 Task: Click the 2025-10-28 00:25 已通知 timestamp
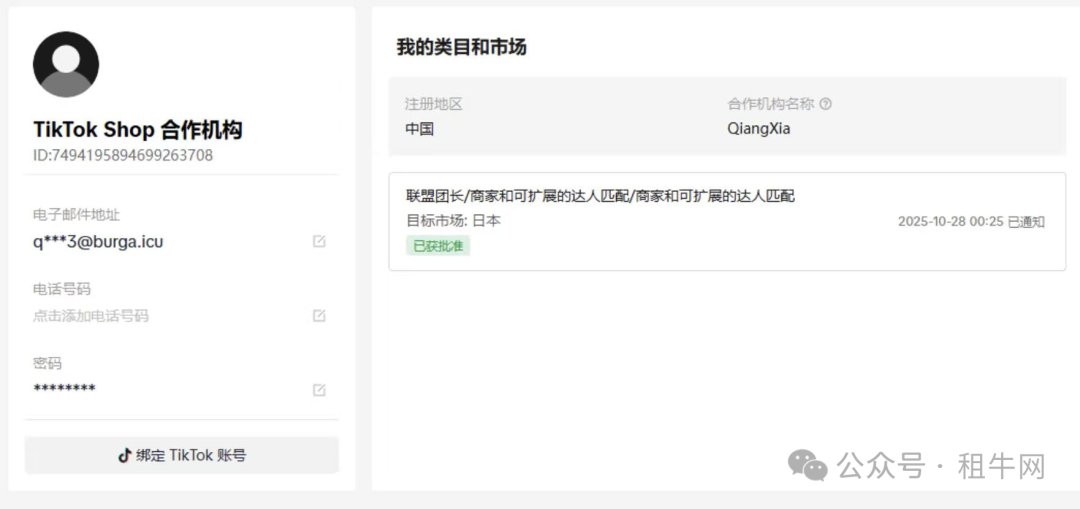coord(971,222)
